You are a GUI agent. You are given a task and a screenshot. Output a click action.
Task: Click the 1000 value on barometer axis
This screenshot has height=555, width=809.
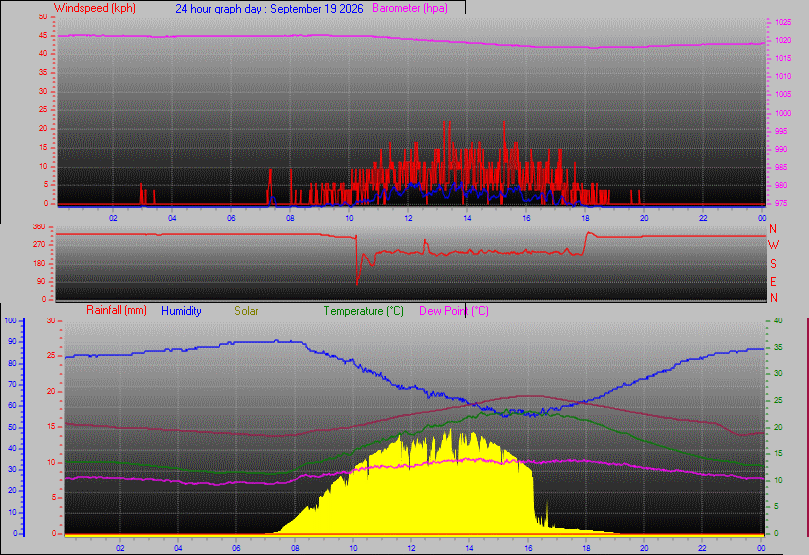[x=783, y=113]
